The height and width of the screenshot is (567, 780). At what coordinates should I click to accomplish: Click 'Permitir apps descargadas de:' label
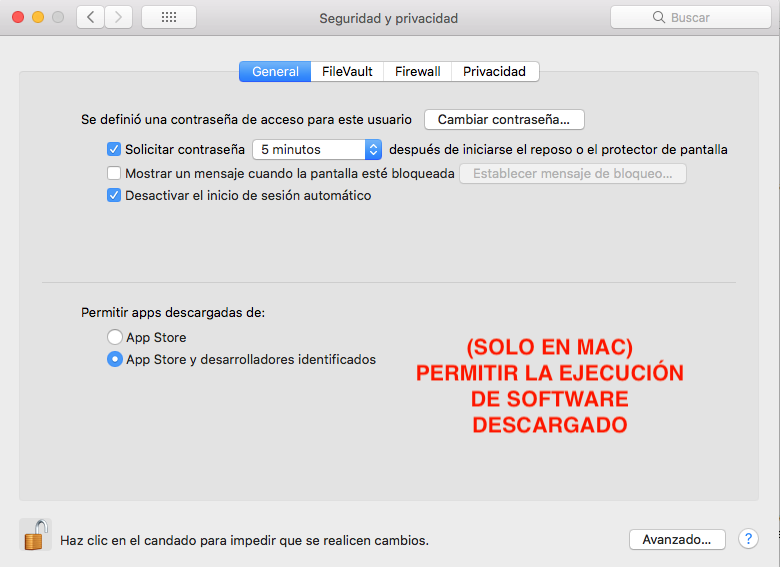coord(173,312)
